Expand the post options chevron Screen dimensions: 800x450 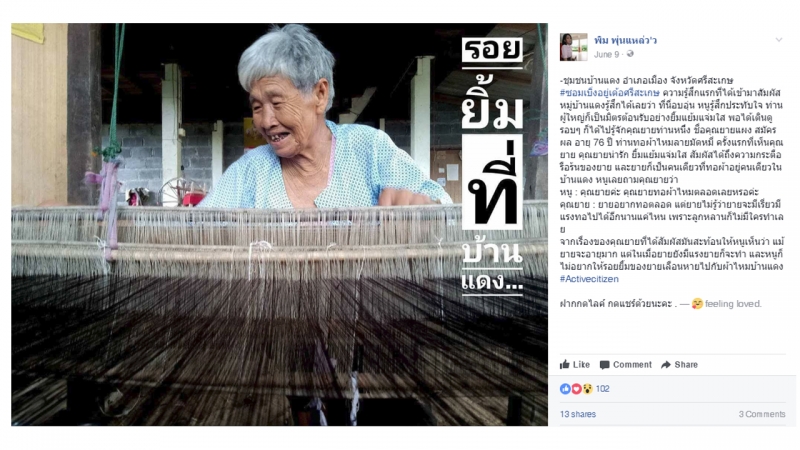point(779,40)
